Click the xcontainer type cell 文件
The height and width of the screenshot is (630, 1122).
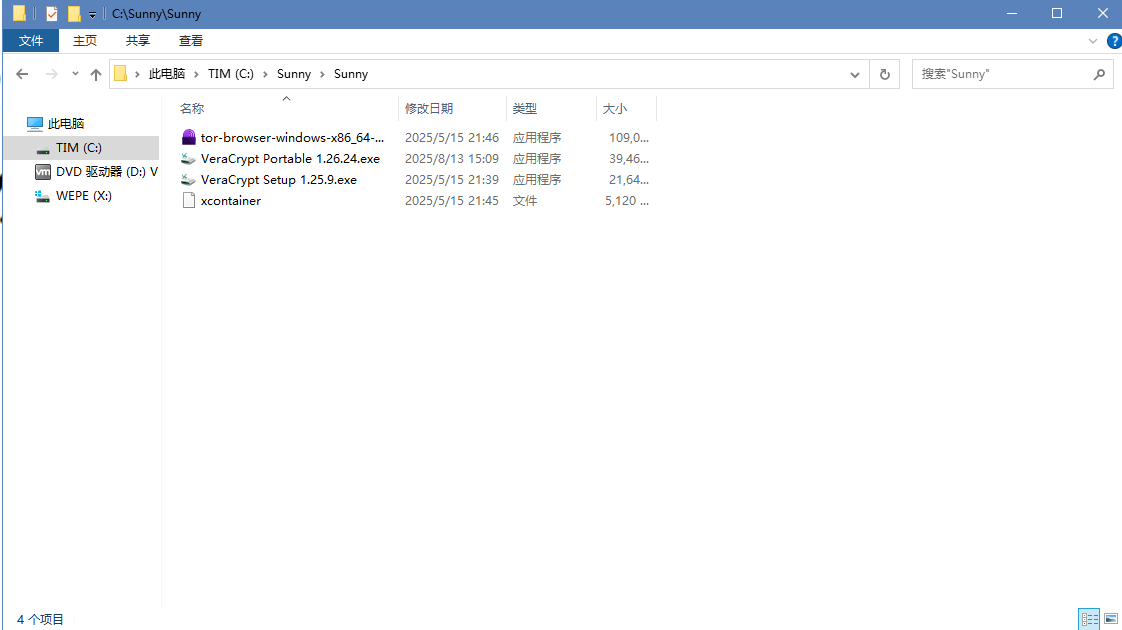(x=525, y=200)
